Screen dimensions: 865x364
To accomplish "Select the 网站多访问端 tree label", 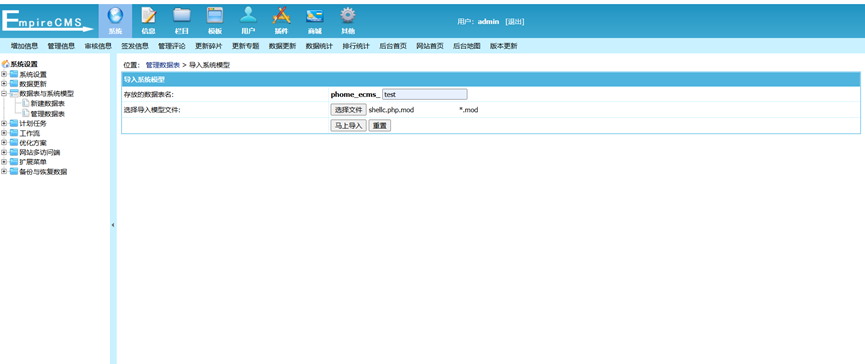I will [40, 152].
